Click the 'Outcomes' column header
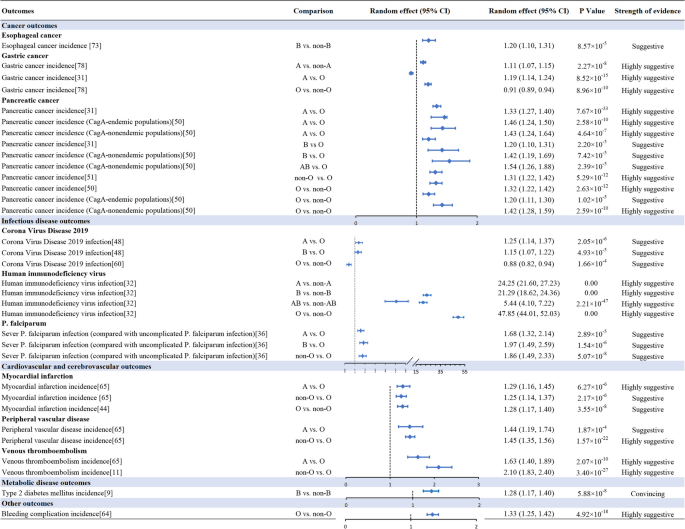This screenshot has width=685, height=529. tap(18, 11)
